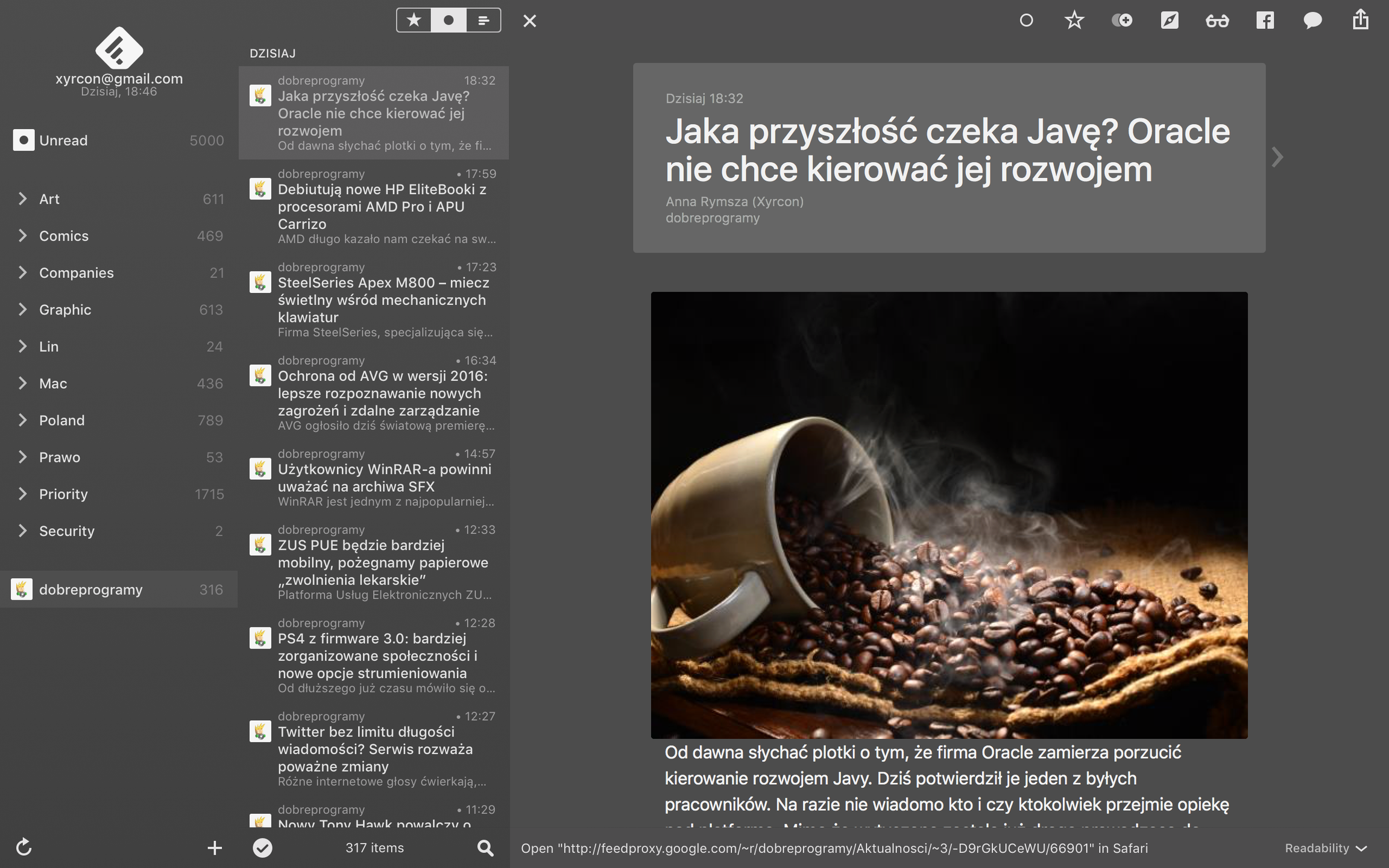This screenshot has width=1389, height=868.
Task: Expand the Poland folder
Action: coord(22,420)
